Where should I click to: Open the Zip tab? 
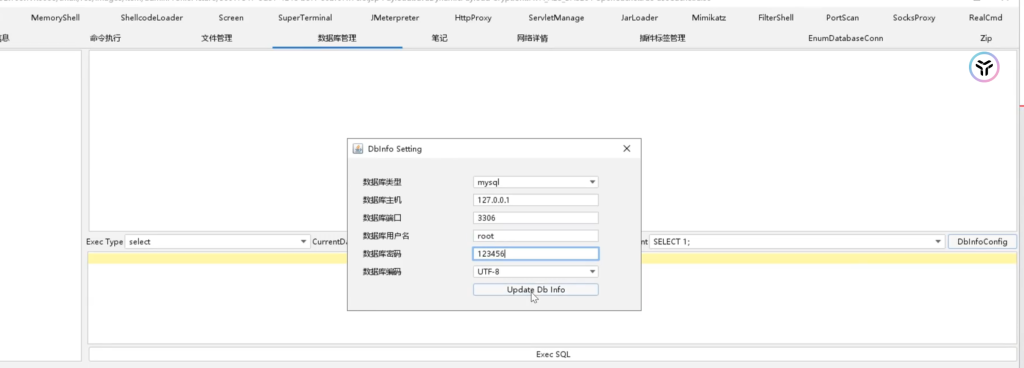985,38
